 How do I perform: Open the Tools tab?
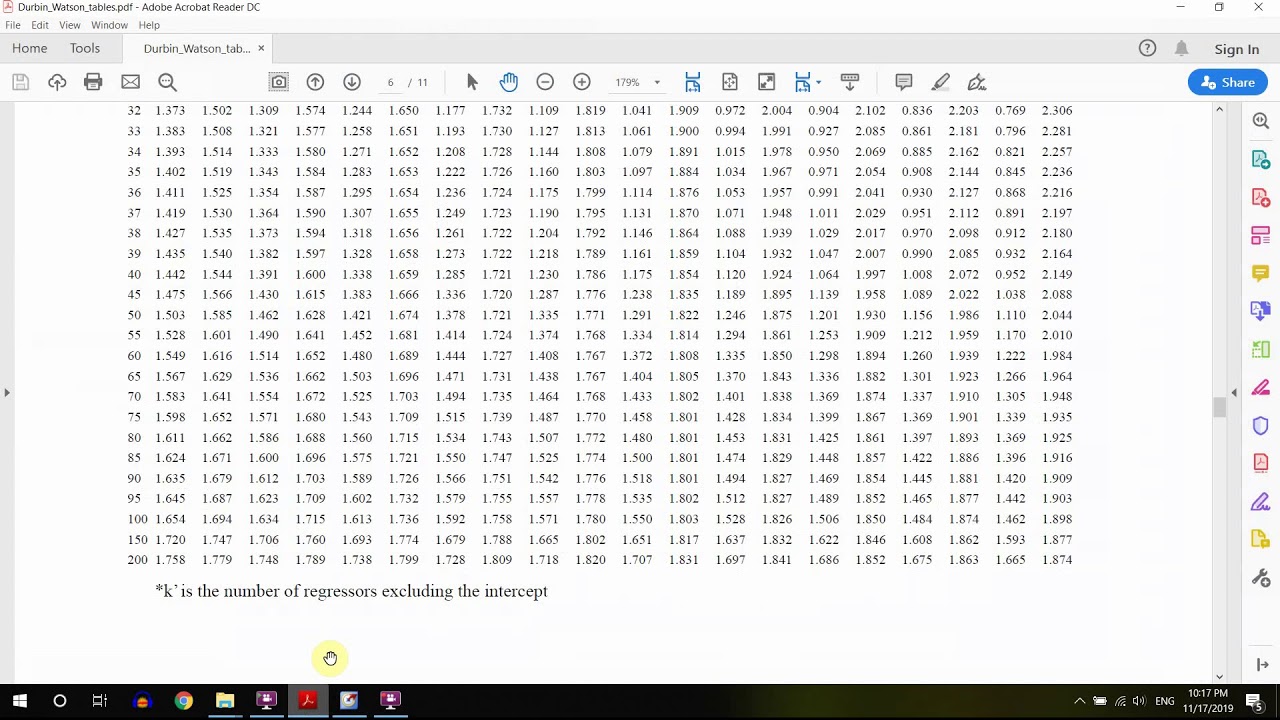pyautogui.click(x=85, y=48)
